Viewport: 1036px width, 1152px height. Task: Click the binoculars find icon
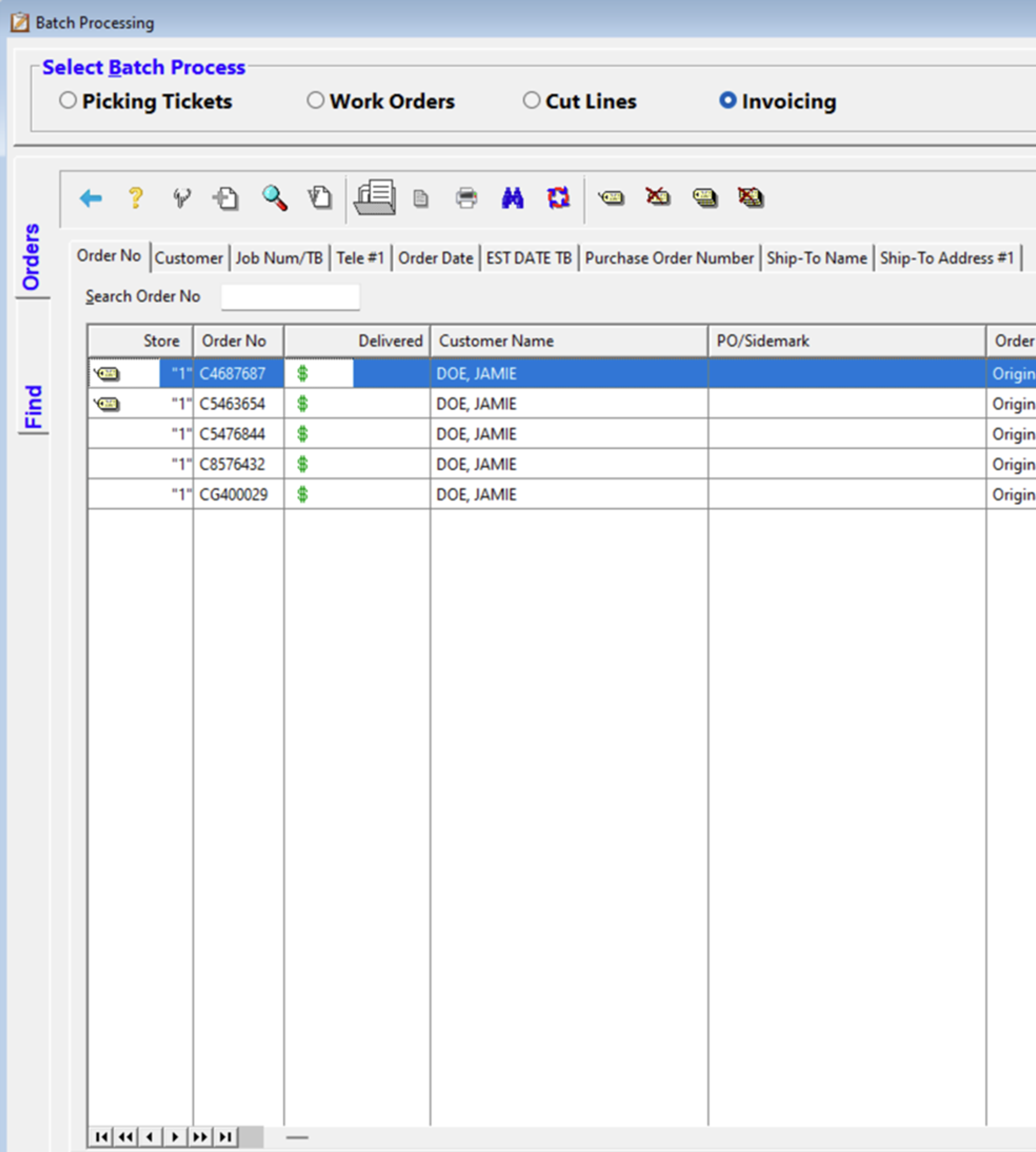pos(512,198)
